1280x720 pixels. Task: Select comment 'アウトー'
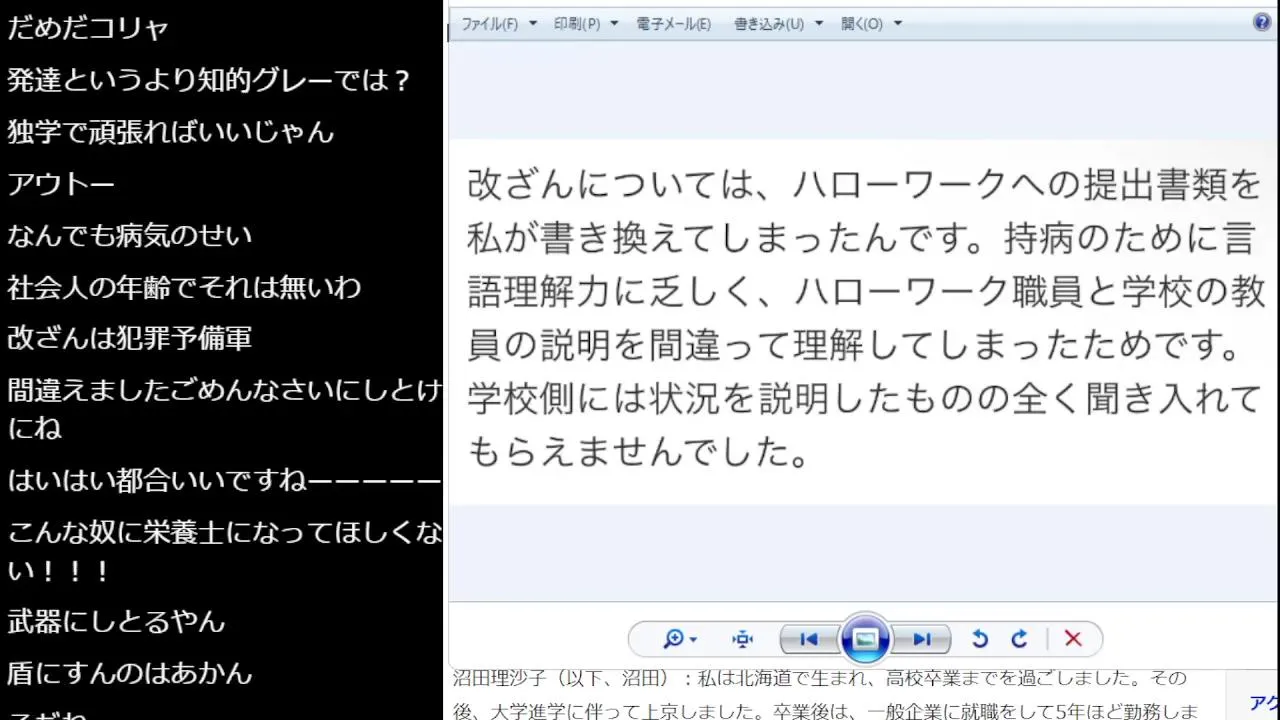click(x=61, y=184)
